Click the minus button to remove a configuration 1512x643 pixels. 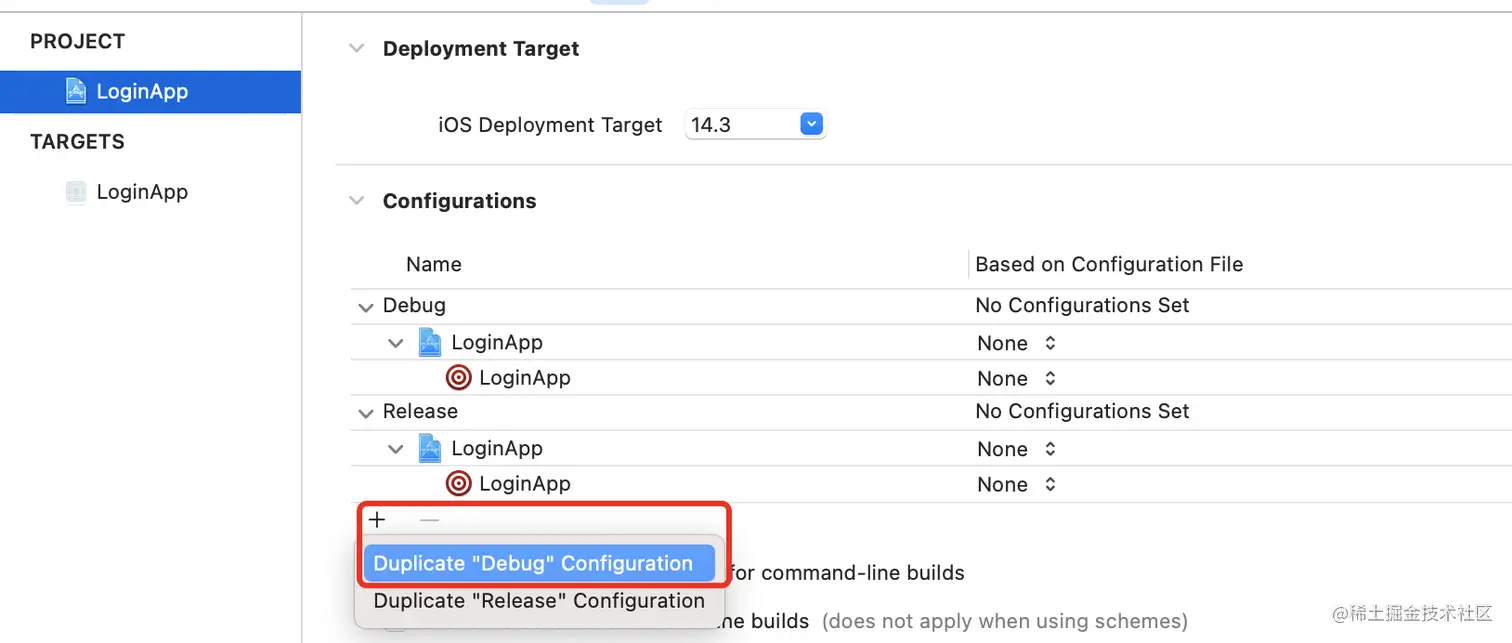(x=429, y=520)
